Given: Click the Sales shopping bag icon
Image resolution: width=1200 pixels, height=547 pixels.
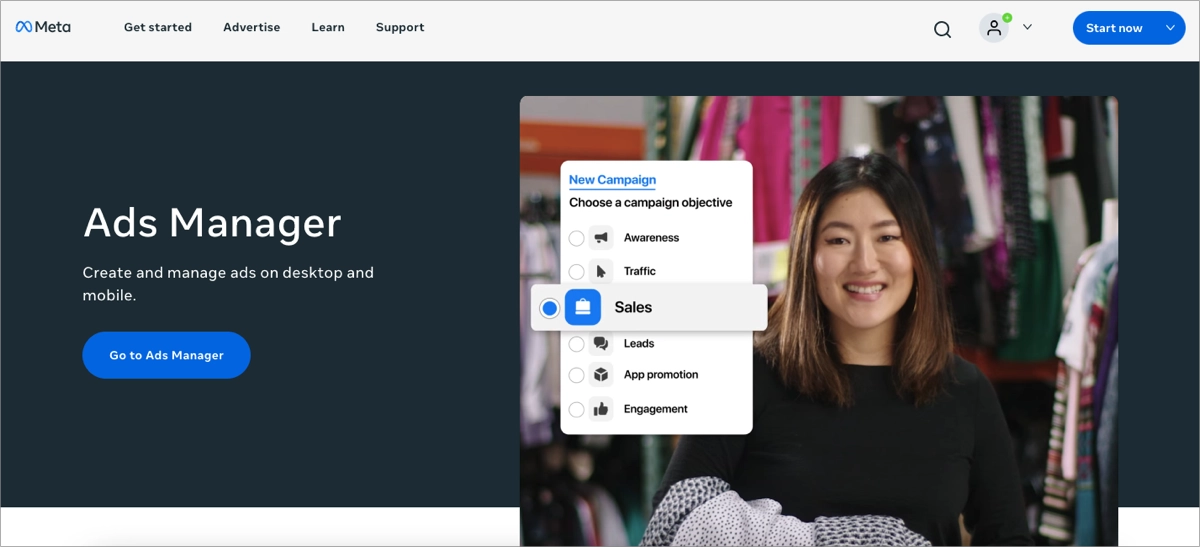Looking at the screenshot, I should 583,308.
